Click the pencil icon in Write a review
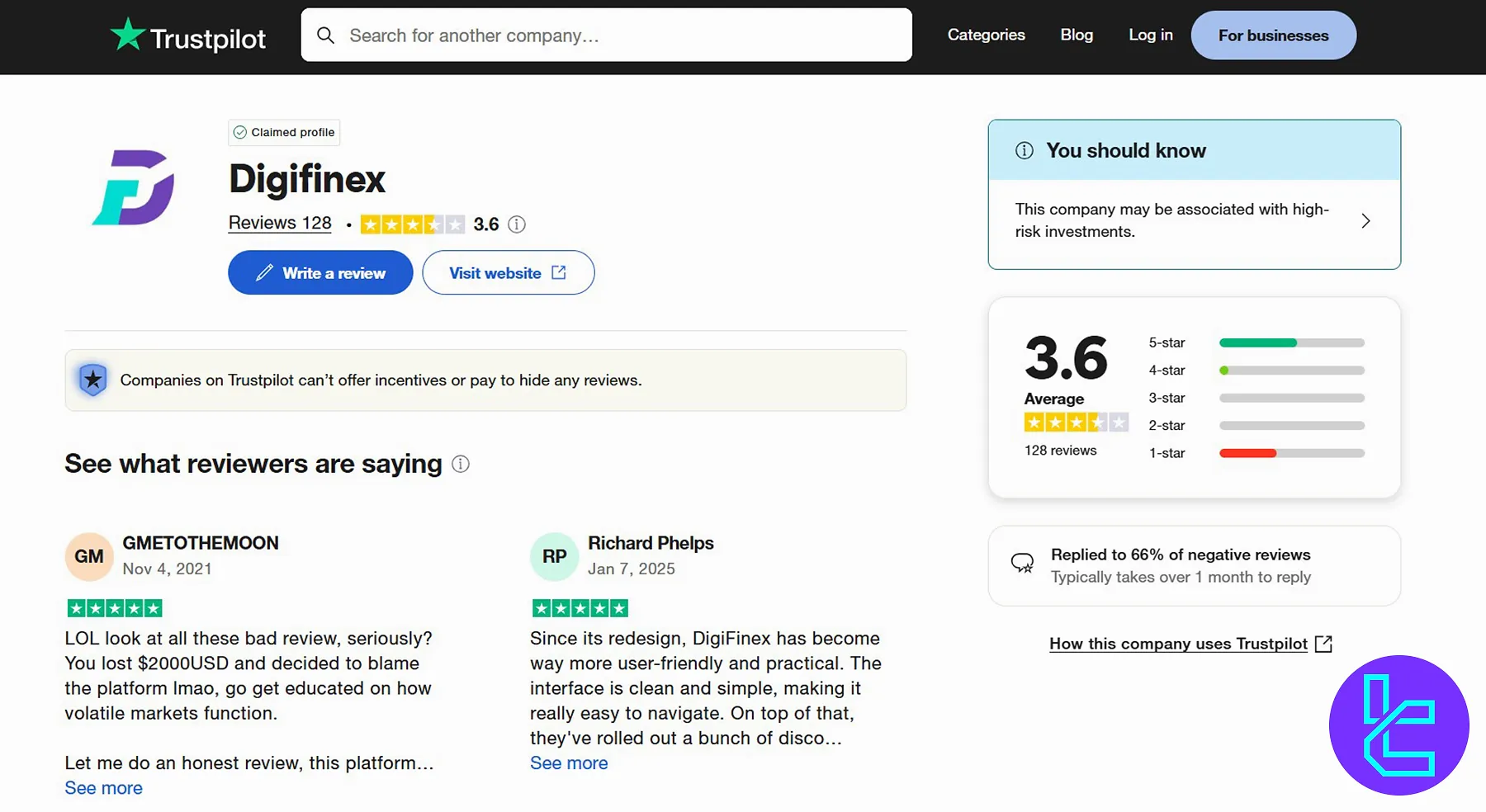 point(264,272)
